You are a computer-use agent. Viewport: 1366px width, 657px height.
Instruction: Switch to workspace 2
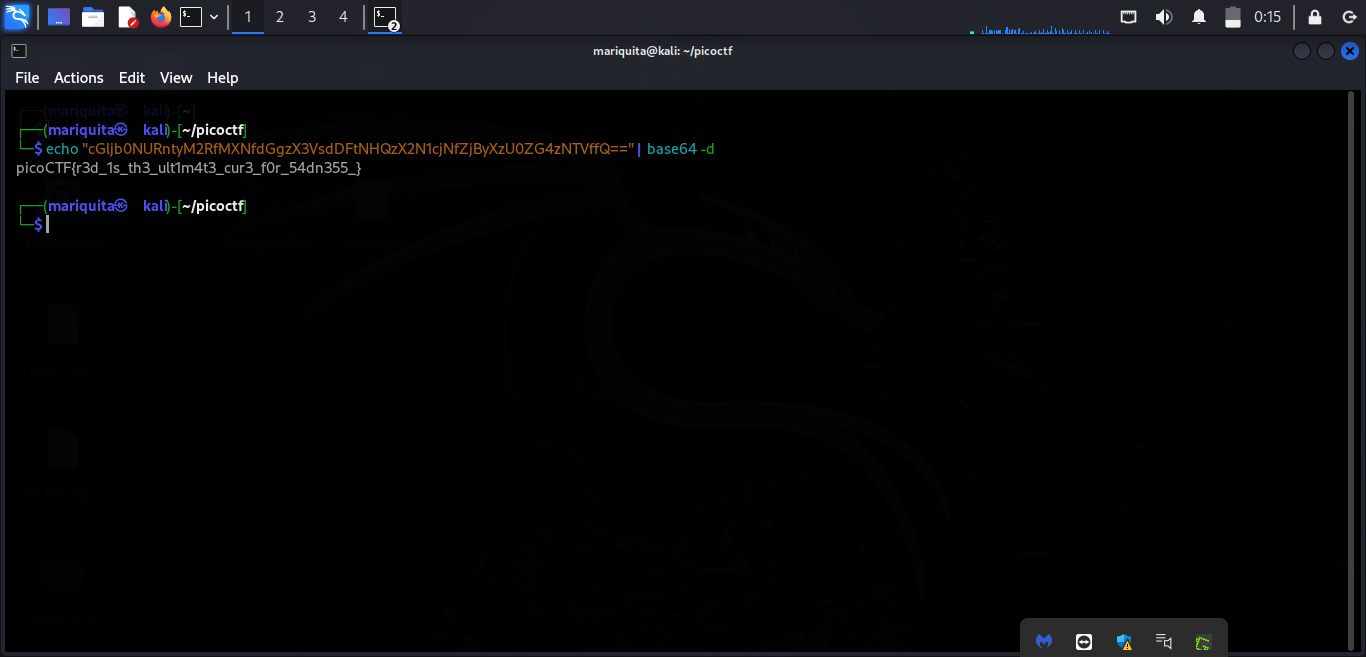[280, 17]
